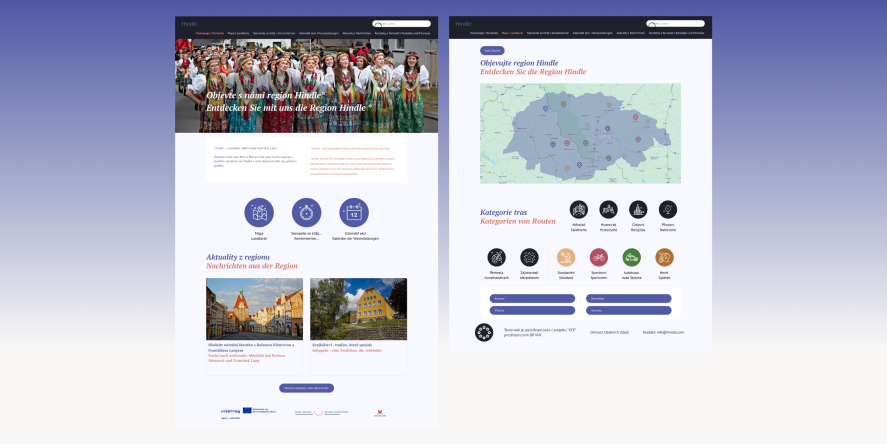Choose the green Autotrasa car icon

pyautogui.click(x=631, y=257)
